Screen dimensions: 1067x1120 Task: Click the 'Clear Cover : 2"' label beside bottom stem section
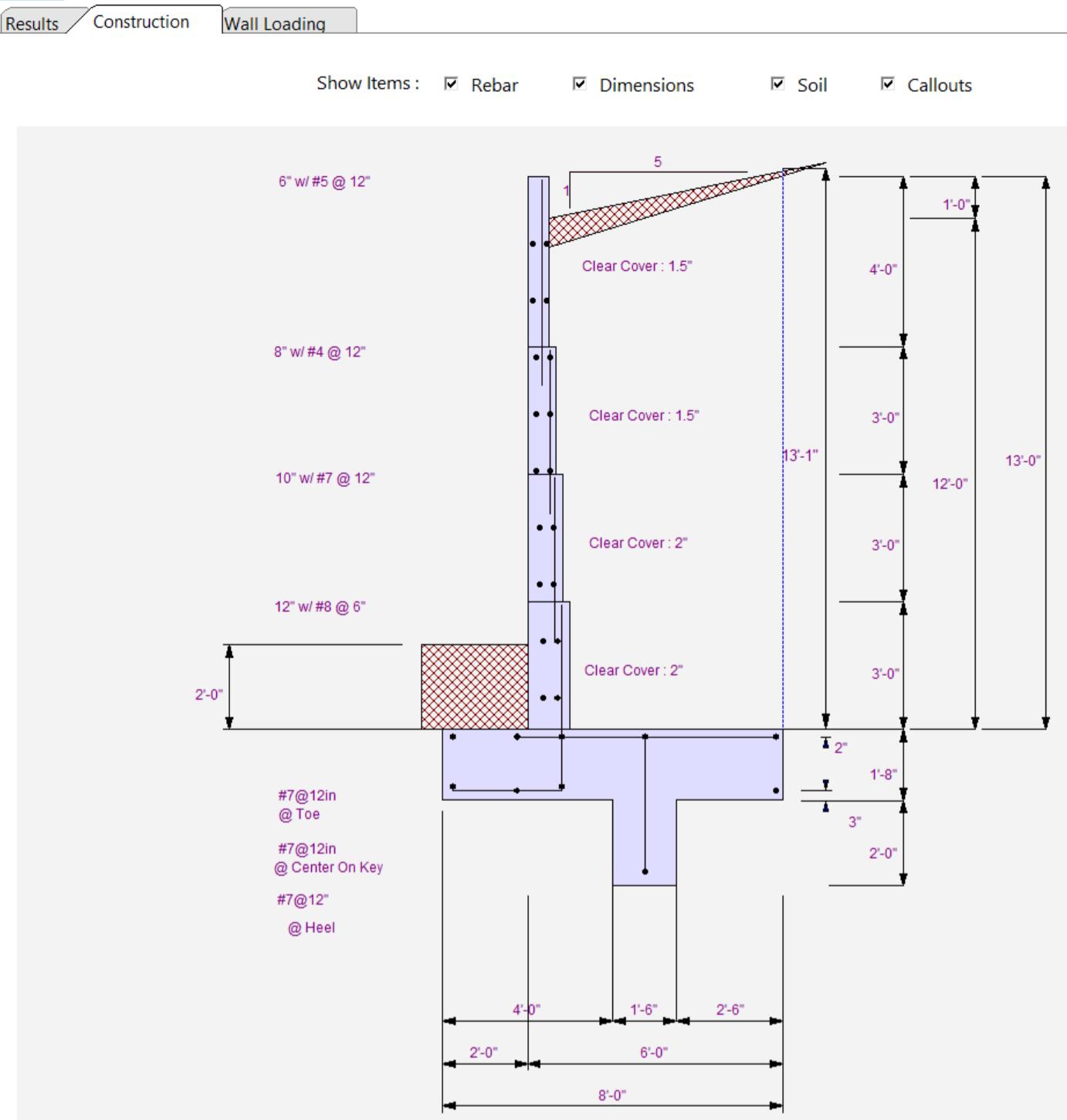point(633,670)
